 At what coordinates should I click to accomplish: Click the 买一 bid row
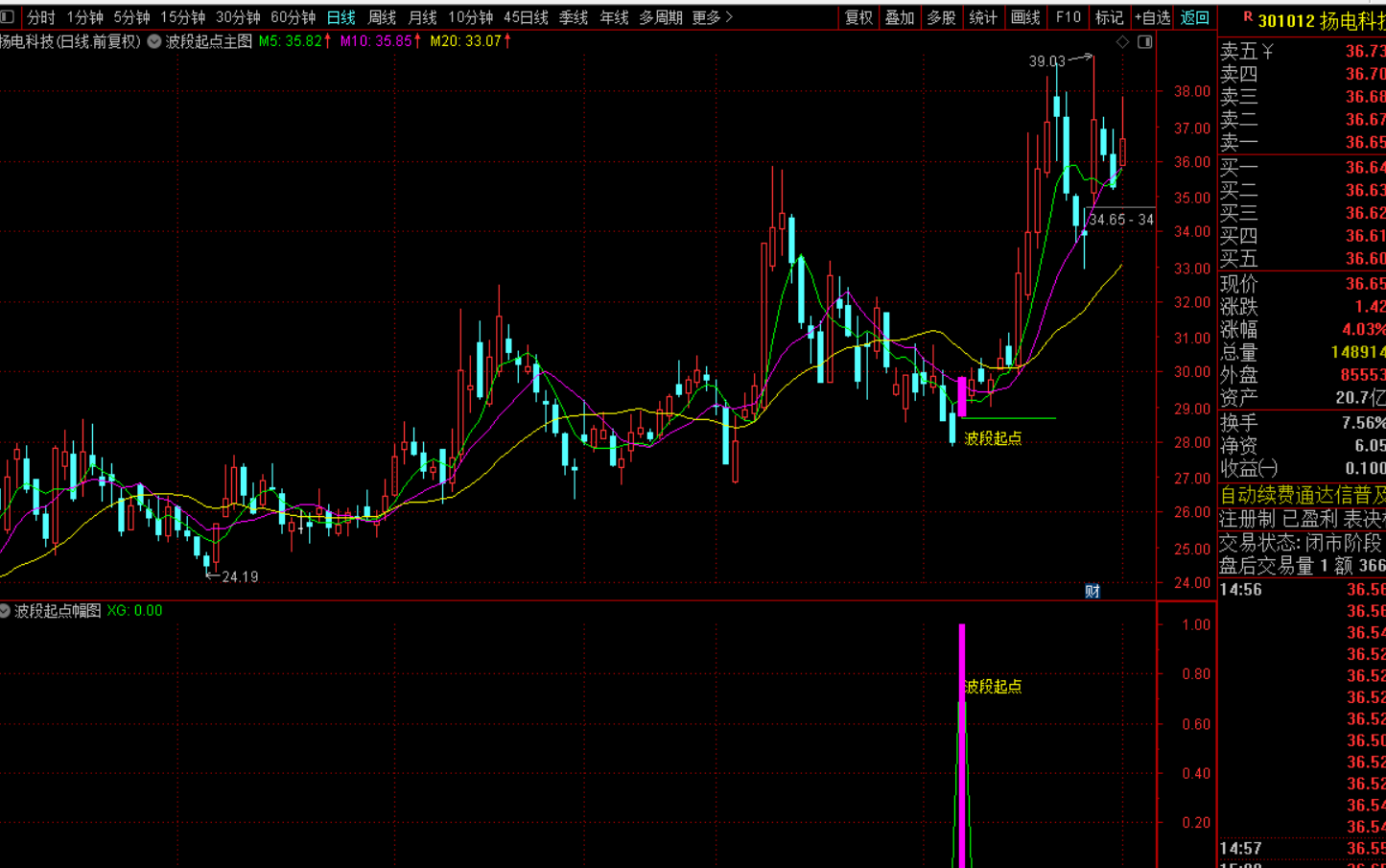1302,168
